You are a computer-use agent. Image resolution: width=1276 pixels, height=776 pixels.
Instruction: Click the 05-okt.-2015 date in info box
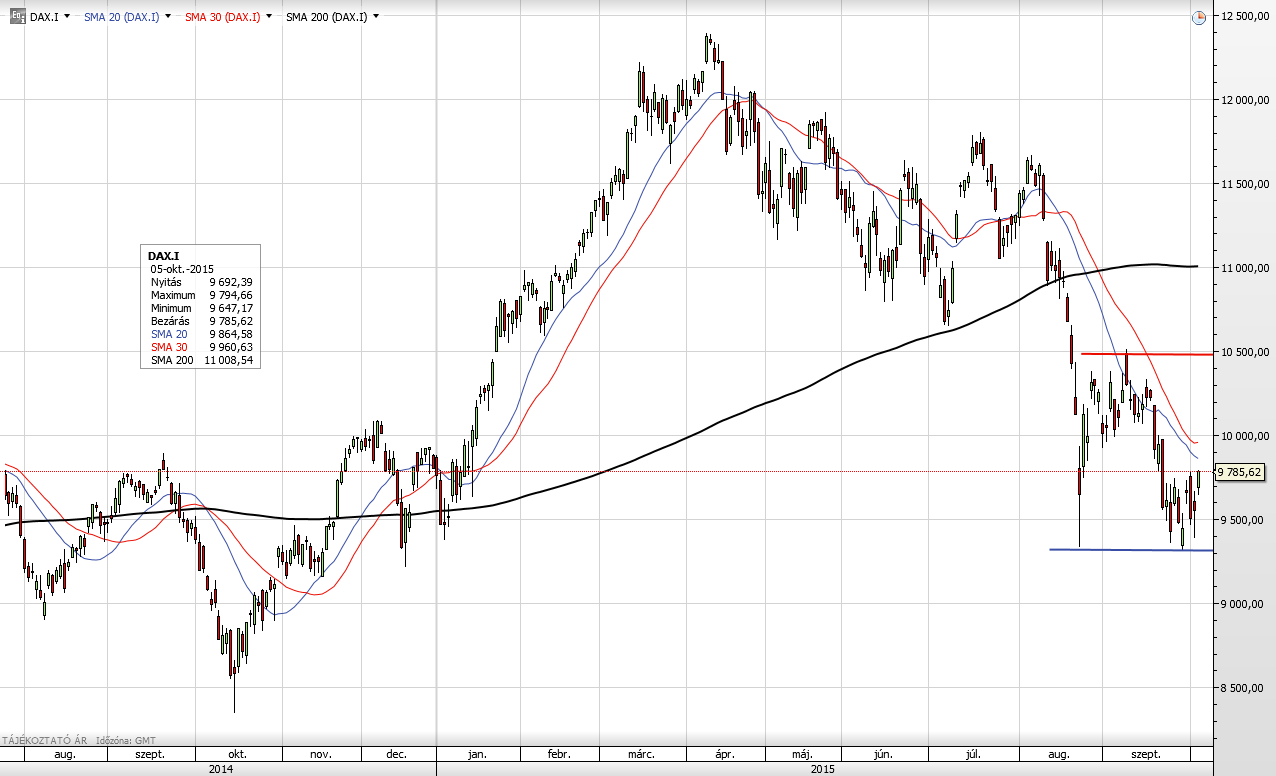click(x=180, y=269)
